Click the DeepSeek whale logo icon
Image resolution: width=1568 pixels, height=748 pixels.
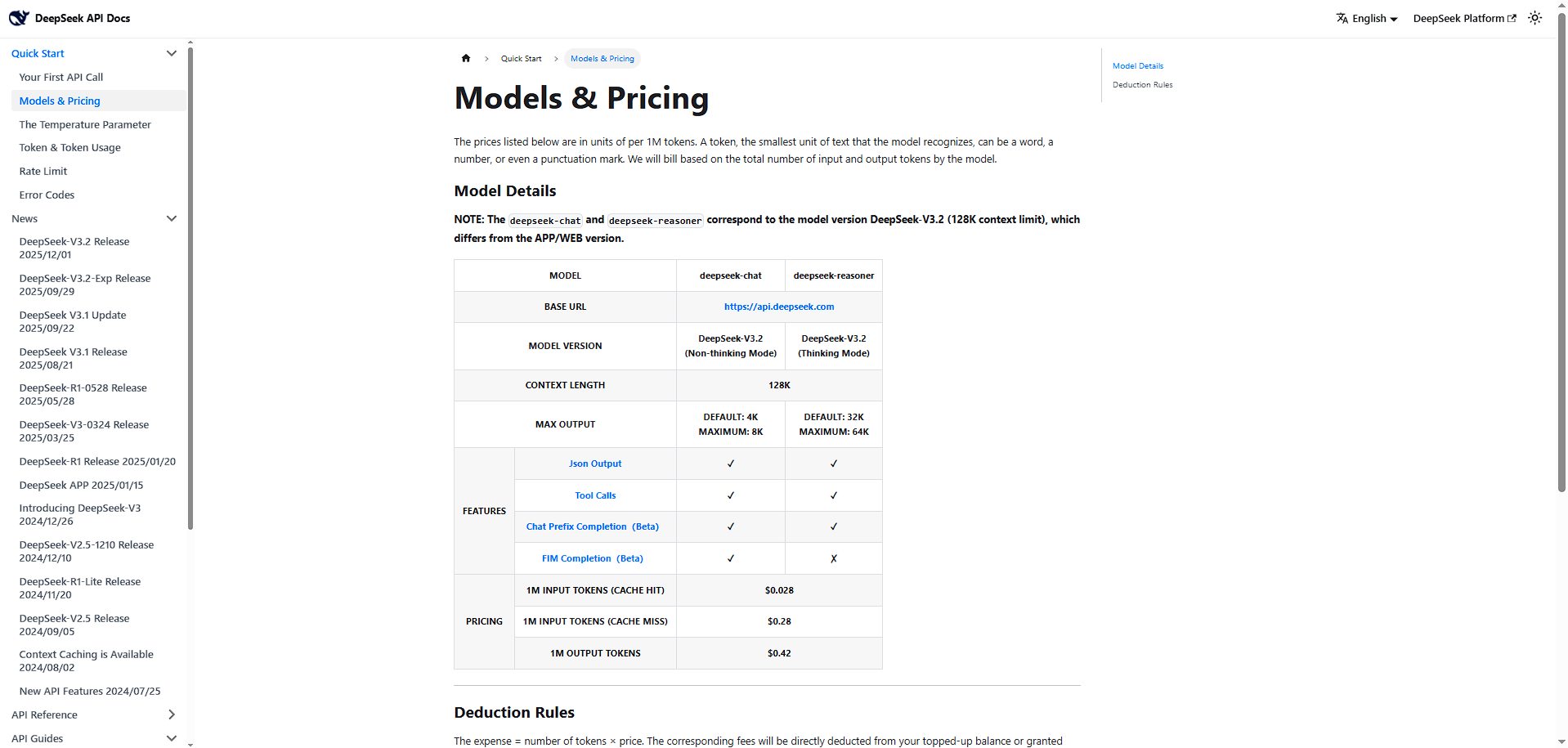coord(19,18)
